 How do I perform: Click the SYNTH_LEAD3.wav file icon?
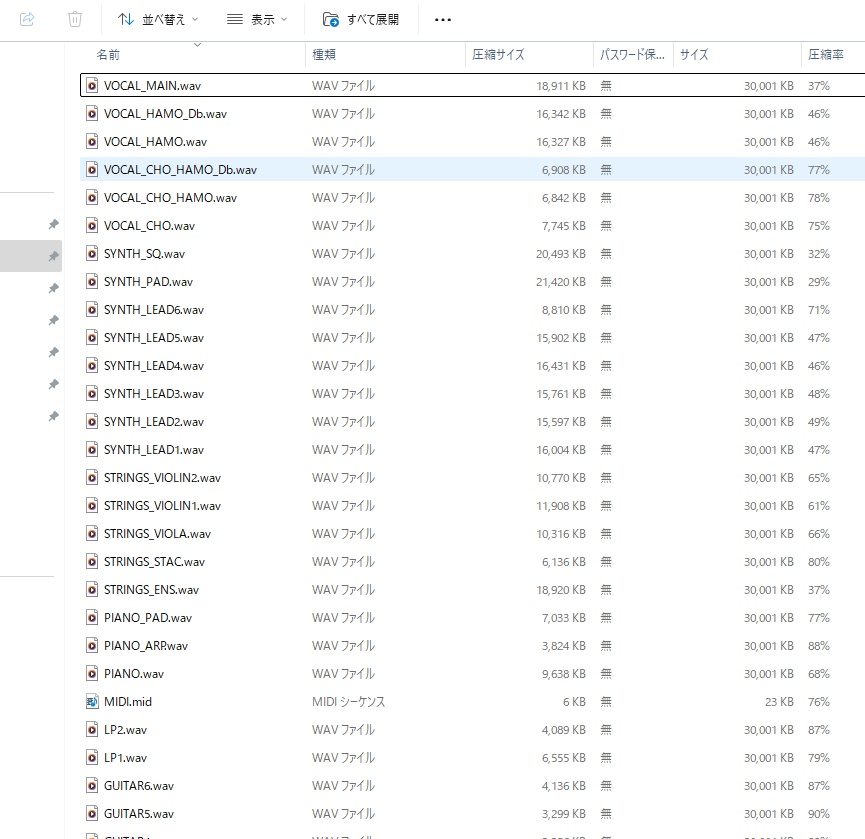click(92, 393)
